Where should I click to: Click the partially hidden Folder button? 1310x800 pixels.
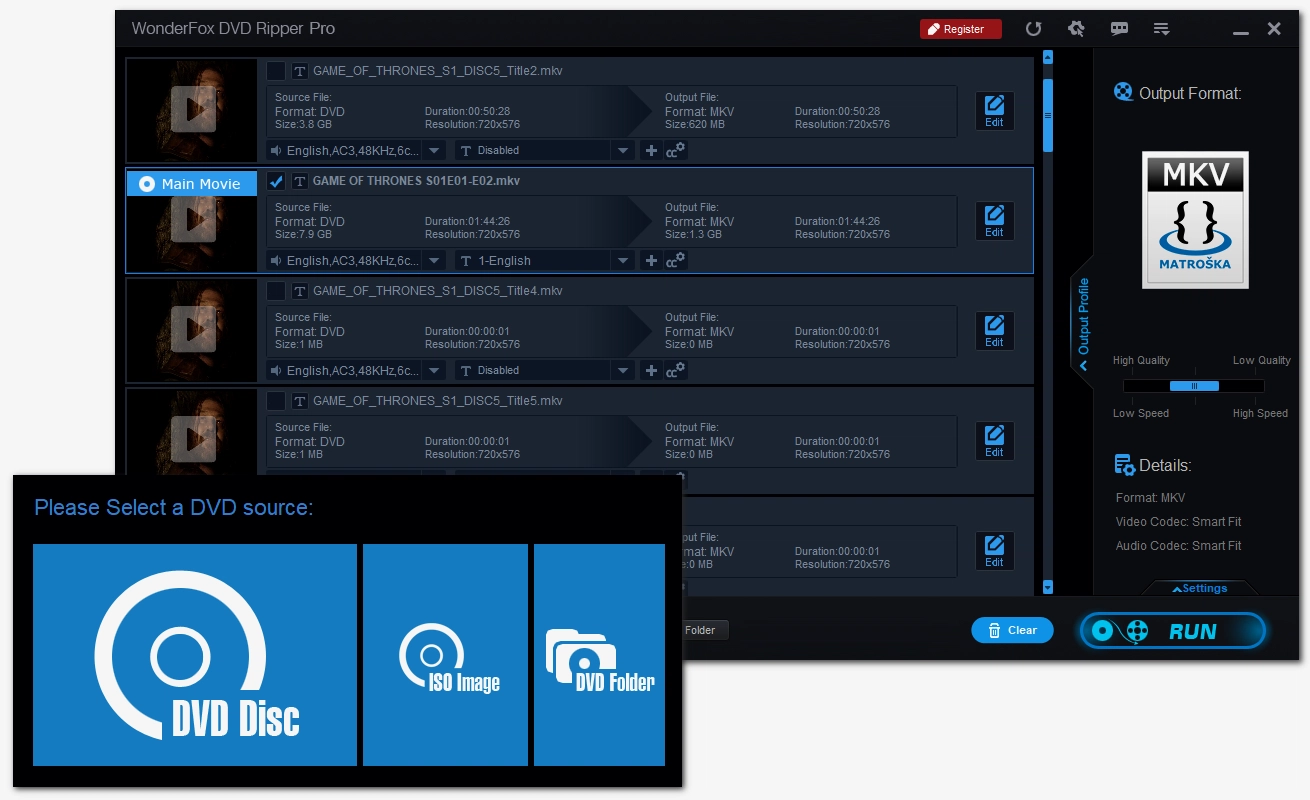pyautogui.click(x=705, y=630)
